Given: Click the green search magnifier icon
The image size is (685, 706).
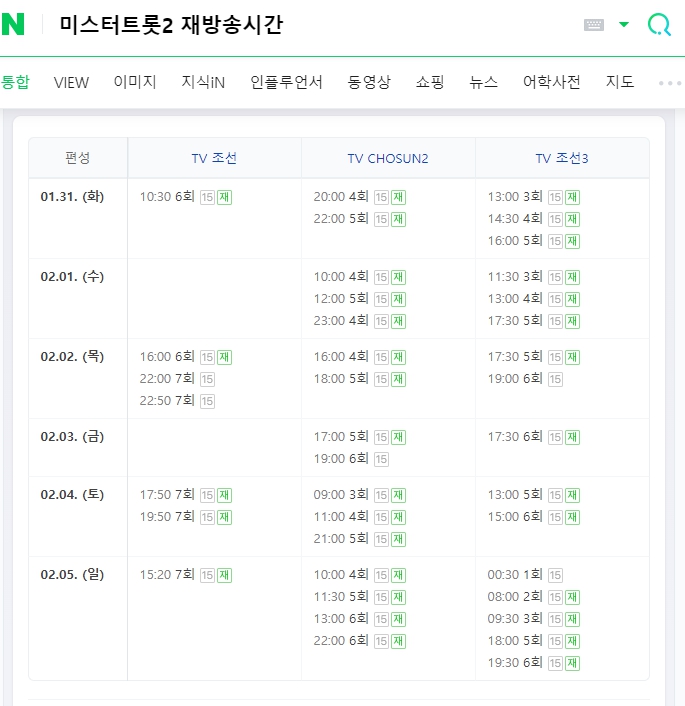Looking at the screenshot, I should pos(659,24).
